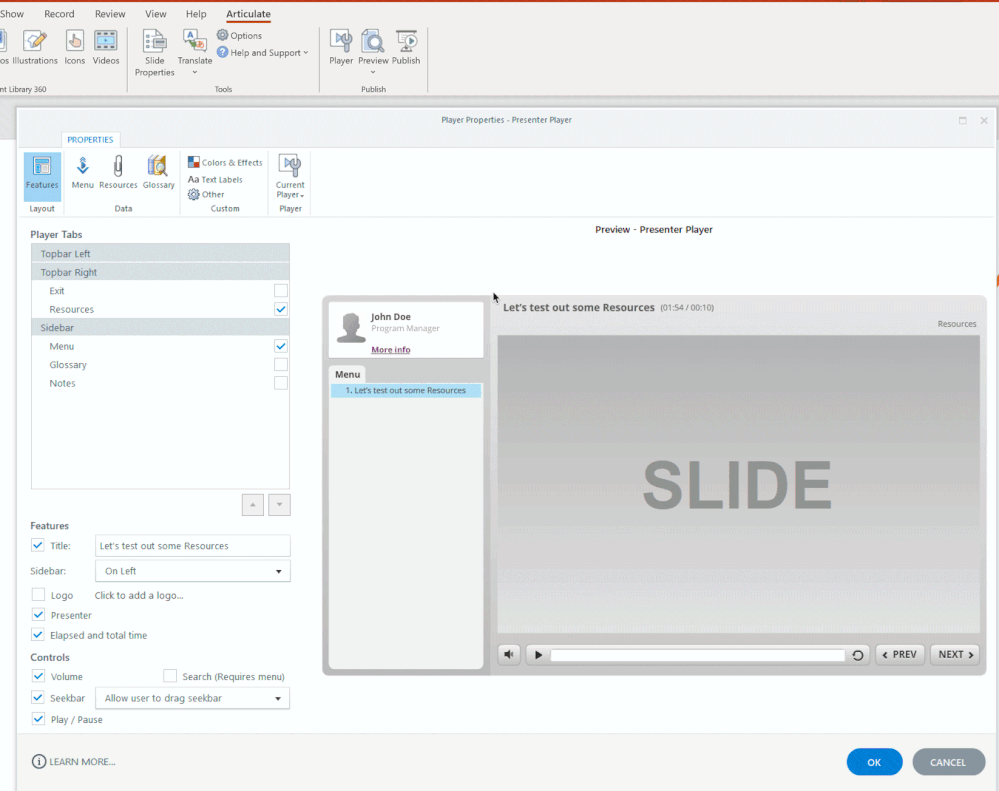Uncheck the Presenter feature checkbox
999x791 pixels.
[38, 615]
